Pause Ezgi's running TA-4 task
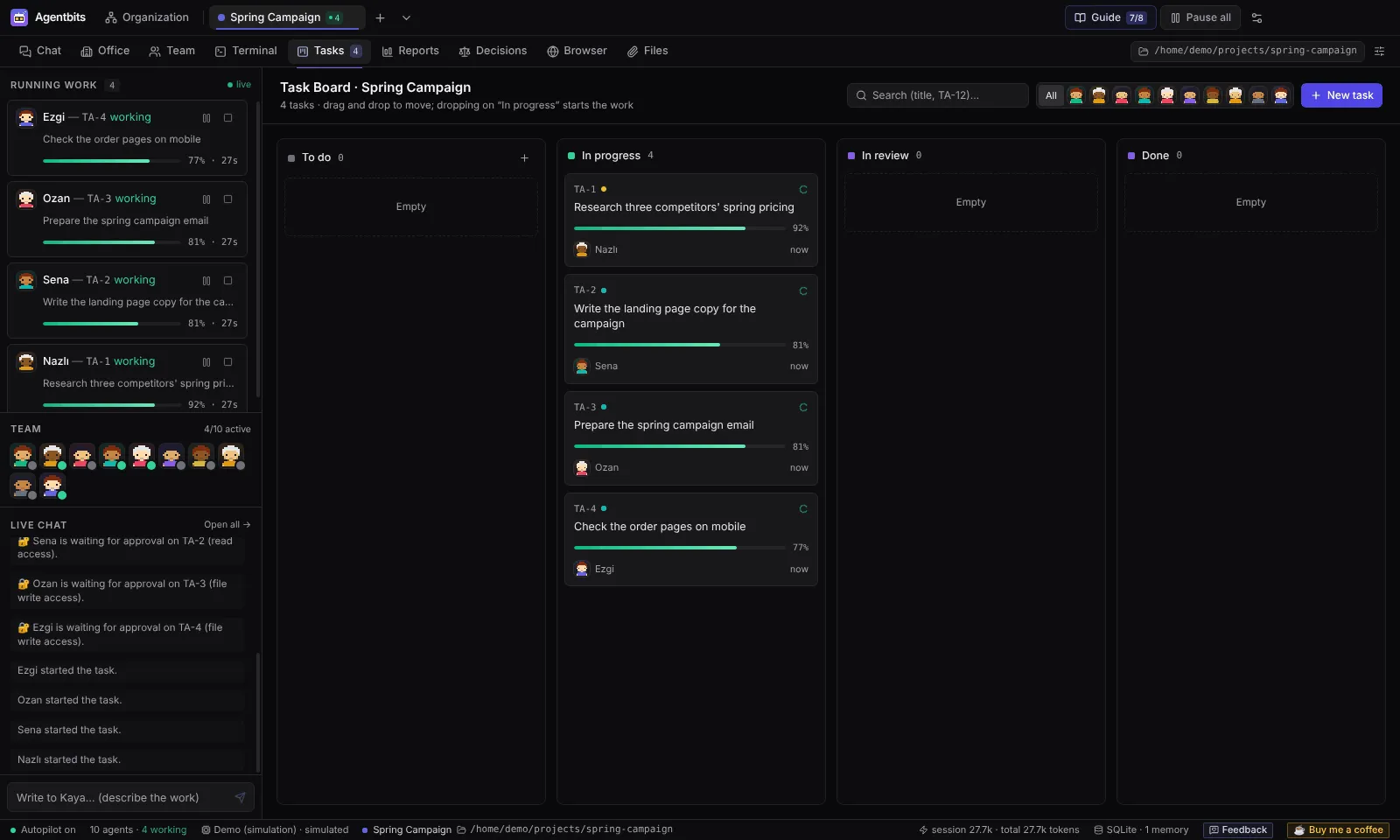 pyautogui.click(x=206, y=118)
